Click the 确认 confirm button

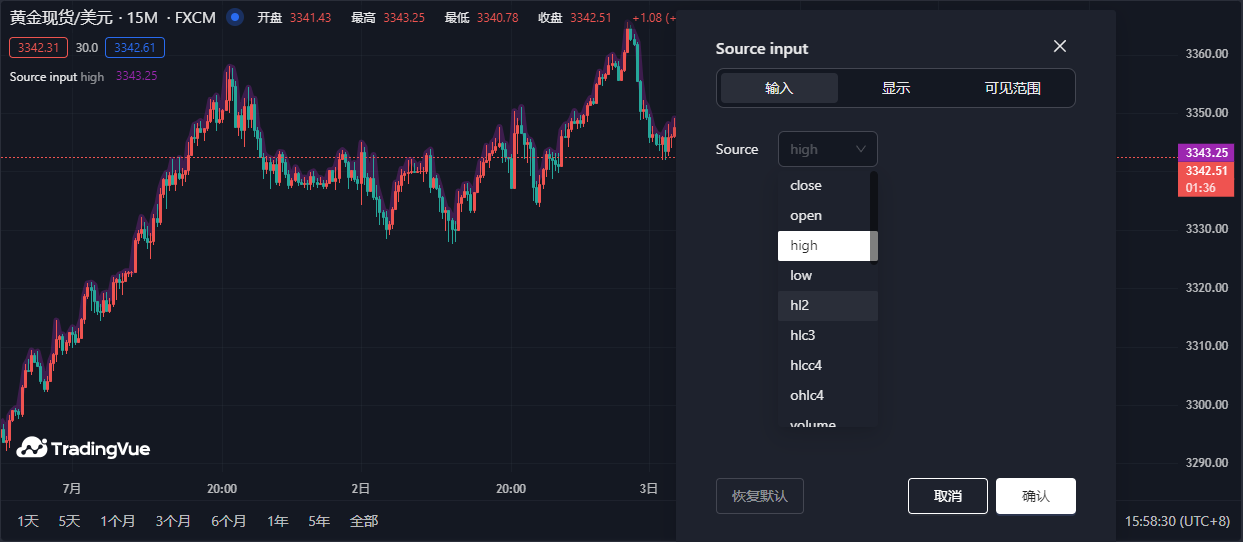[x=1036, y=496]
